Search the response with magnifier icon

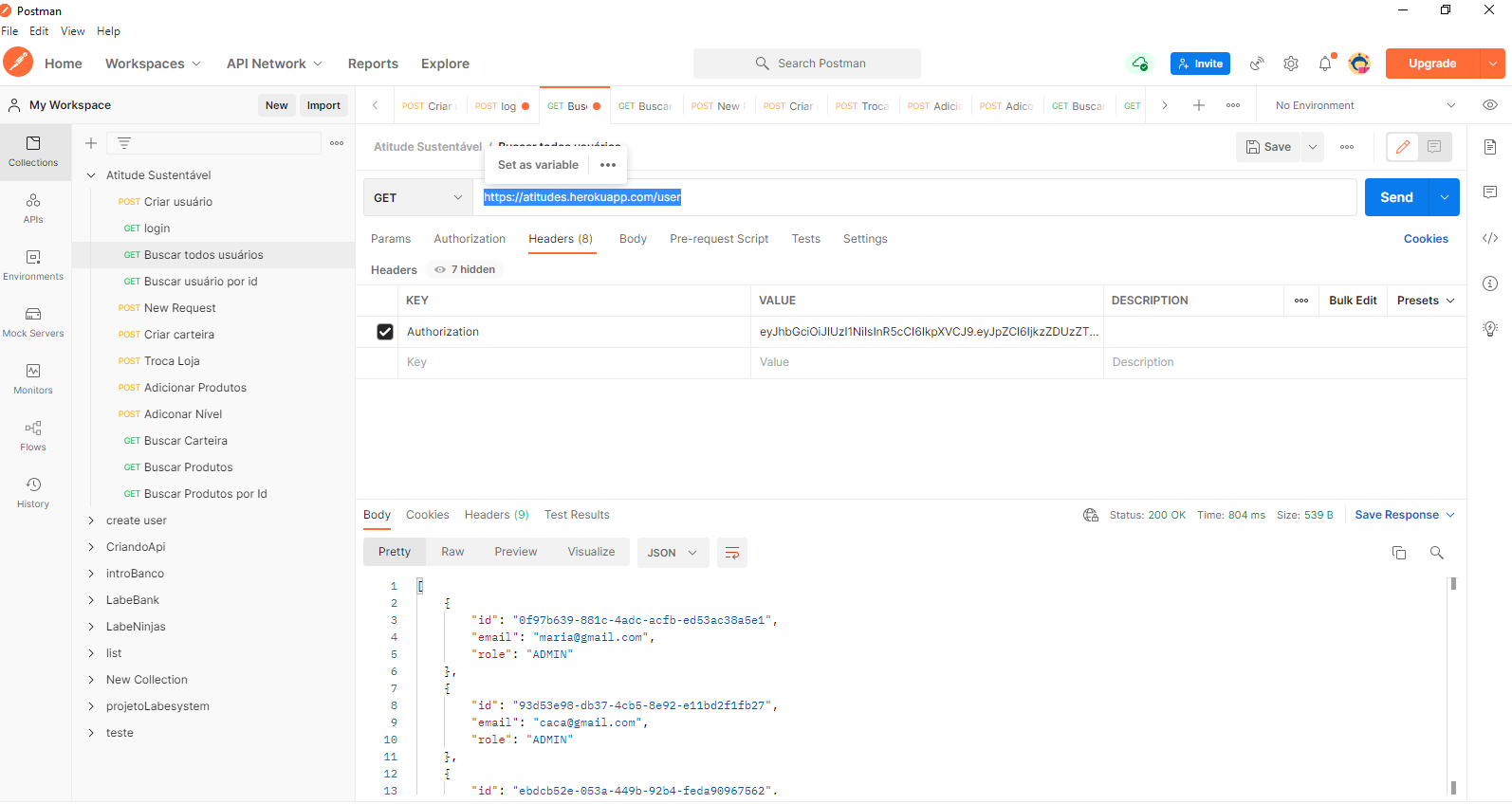coord(1437,553)
